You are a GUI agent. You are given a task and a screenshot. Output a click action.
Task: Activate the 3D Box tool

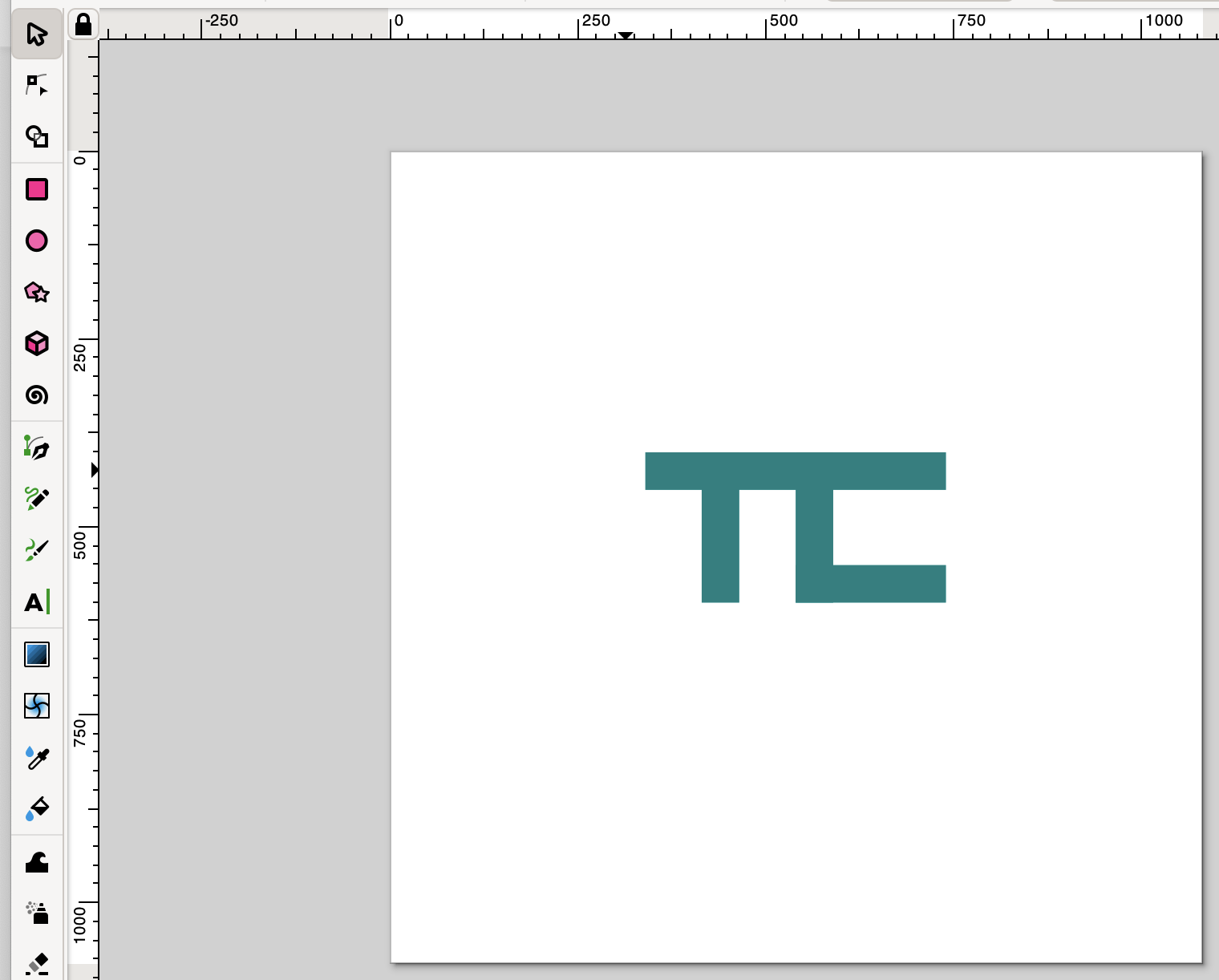click(x=37, y=343)
